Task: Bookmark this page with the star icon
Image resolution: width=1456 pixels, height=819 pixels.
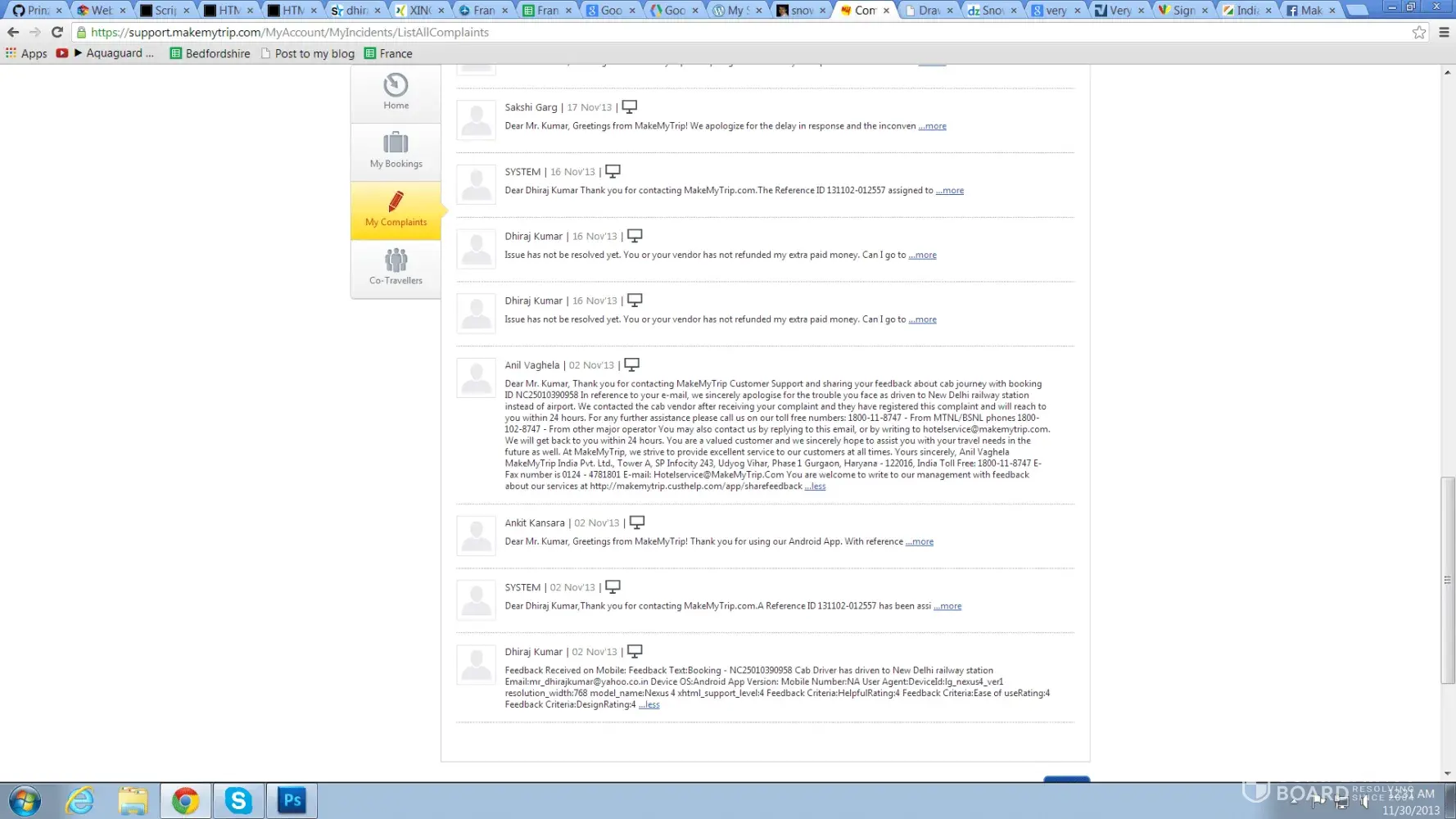Action: (x=1418, y=32)
